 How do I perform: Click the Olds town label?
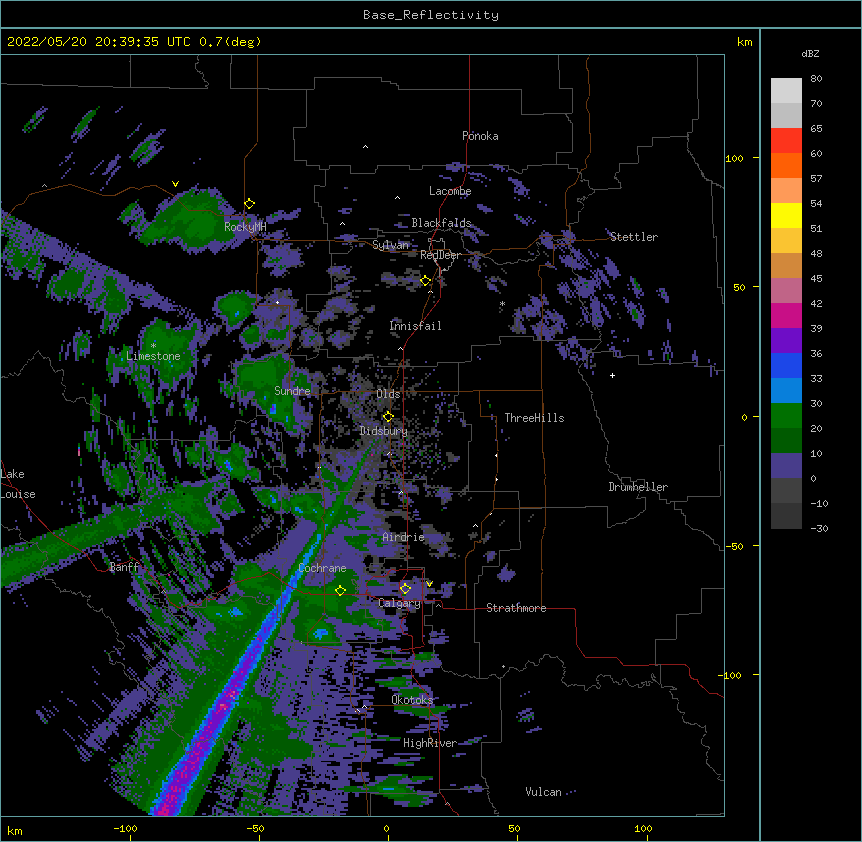click(x=388, y=394)
